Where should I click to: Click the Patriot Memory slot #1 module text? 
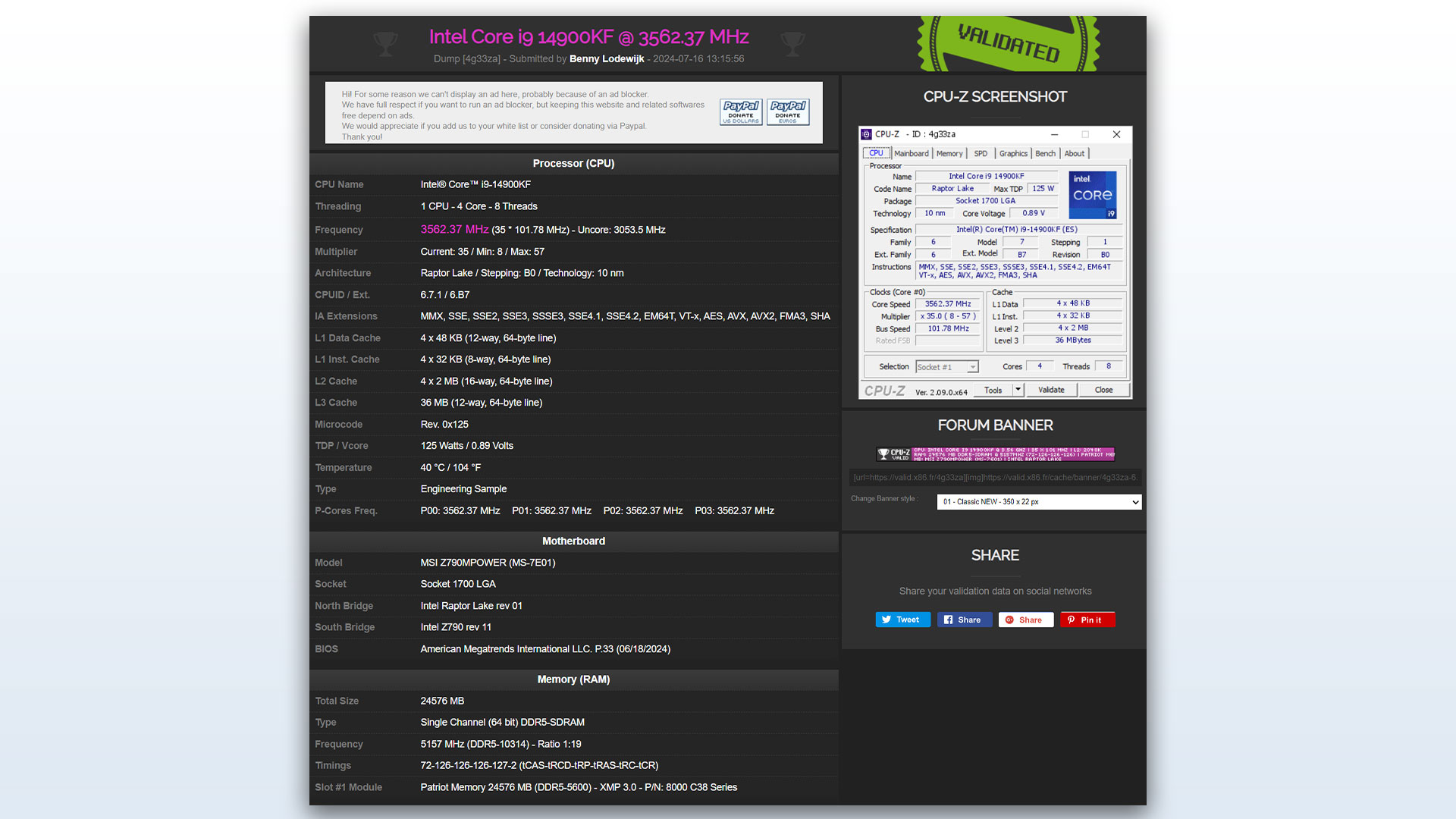[x=579, y=787]
